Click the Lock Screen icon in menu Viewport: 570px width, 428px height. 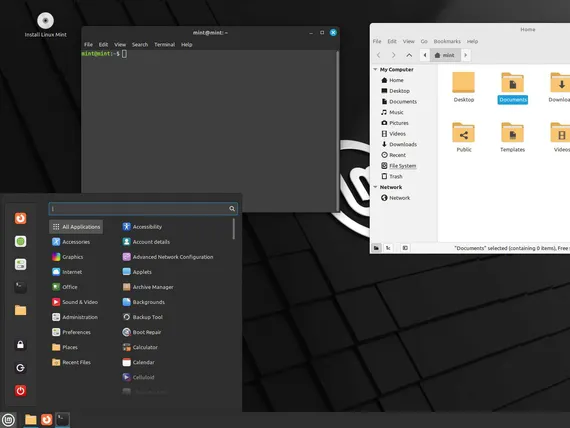tap(20, 345)
